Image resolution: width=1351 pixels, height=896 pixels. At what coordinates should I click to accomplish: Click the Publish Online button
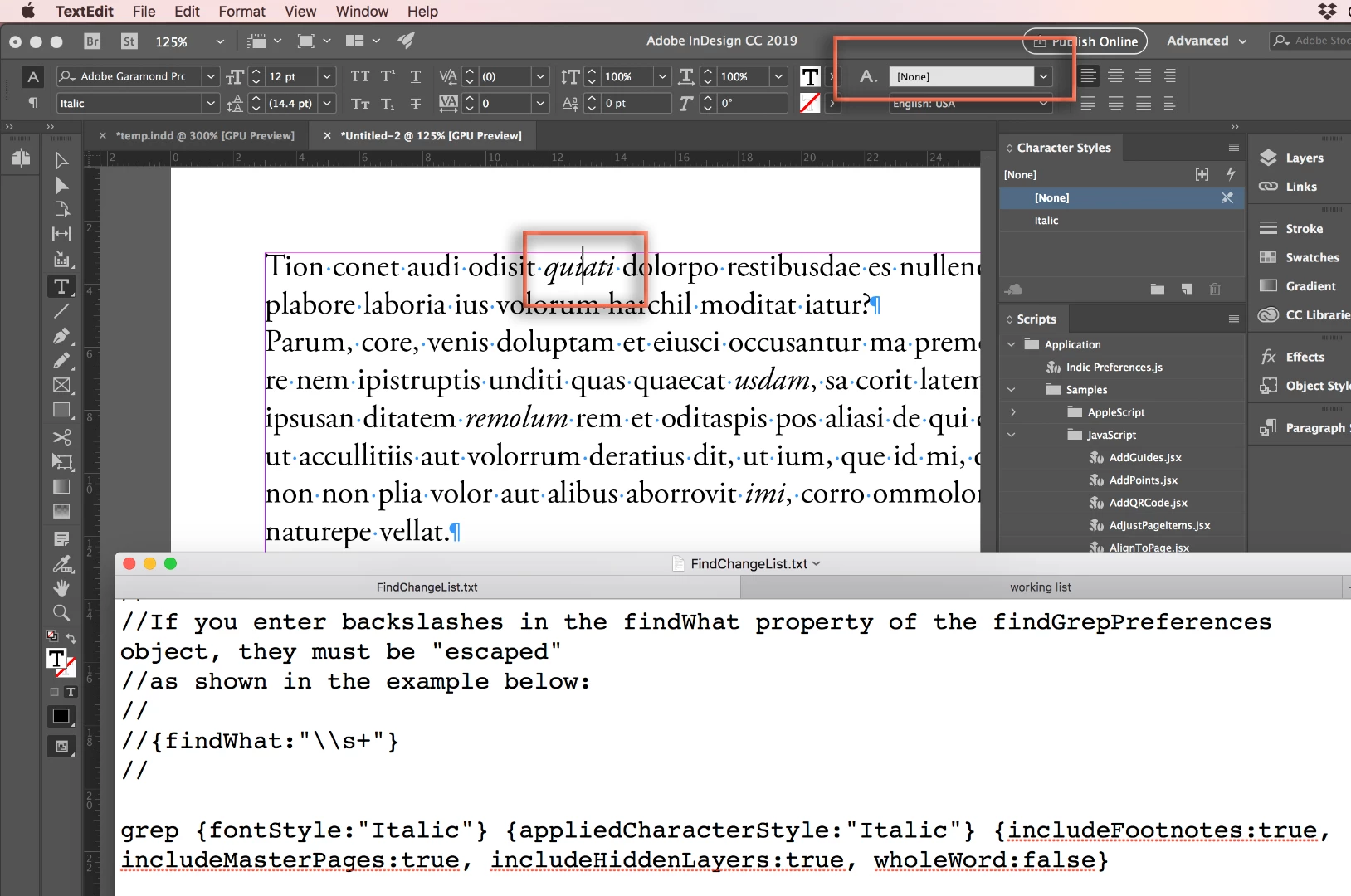click(1085, 41)
